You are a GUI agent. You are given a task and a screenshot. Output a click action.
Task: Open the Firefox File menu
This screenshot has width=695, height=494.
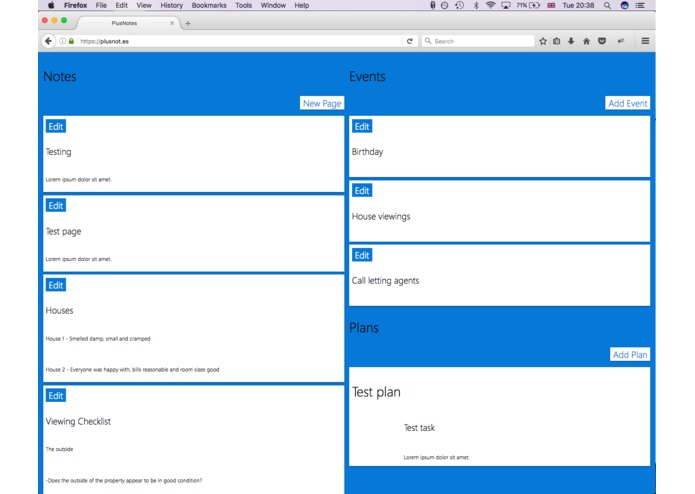click(101, 5)
